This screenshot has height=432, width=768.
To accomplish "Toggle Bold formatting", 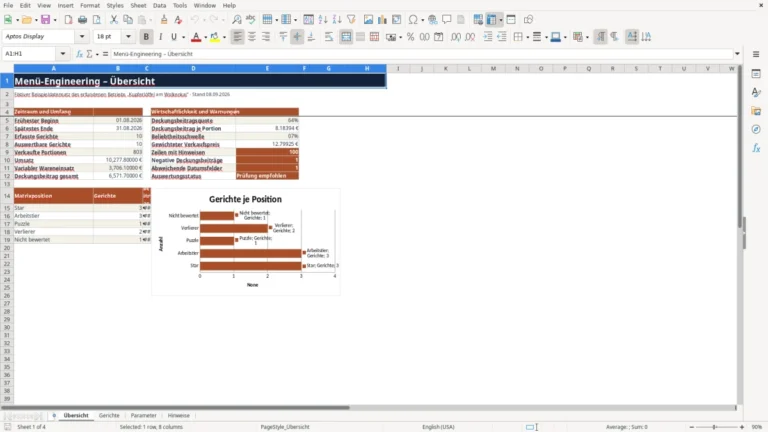I will click(146, 37).
